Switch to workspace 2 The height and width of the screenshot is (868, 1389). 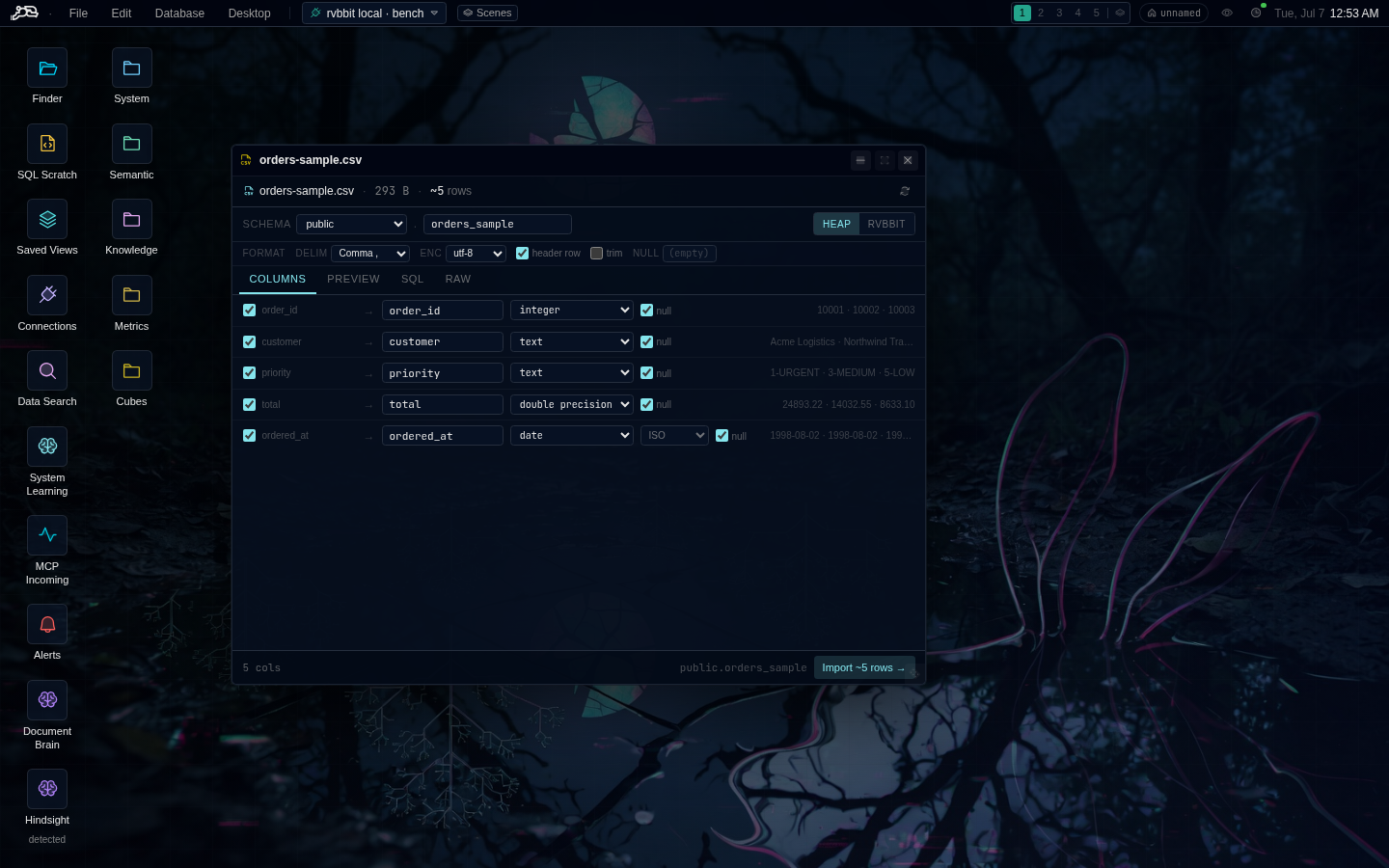[x=1041, y=13]
